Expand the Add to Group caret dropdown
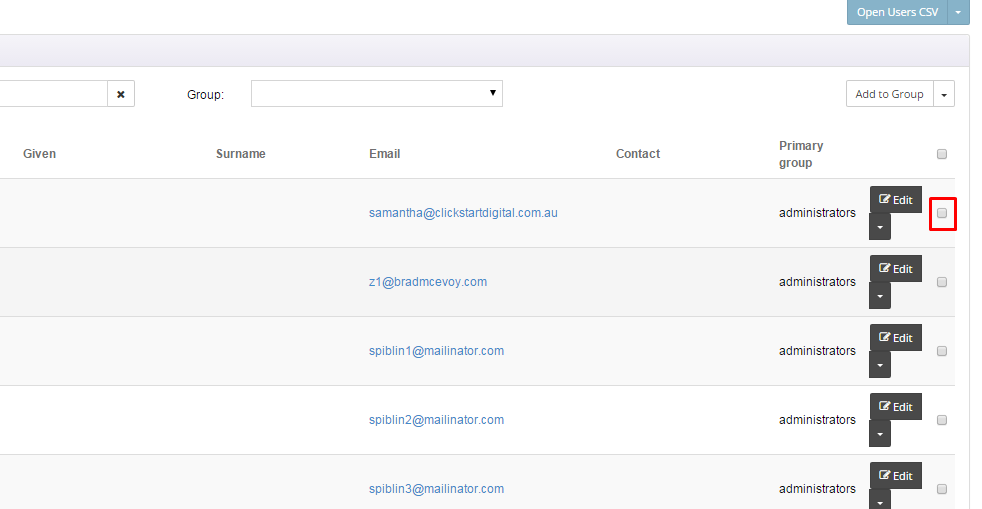Screen dimensions: 982x509 pos(944,94)
